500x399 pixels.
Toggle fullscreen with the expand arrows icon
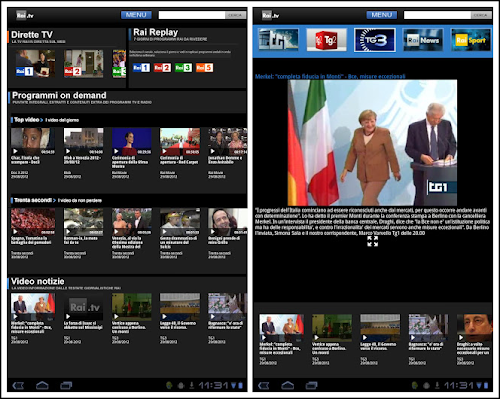[372, 241]
